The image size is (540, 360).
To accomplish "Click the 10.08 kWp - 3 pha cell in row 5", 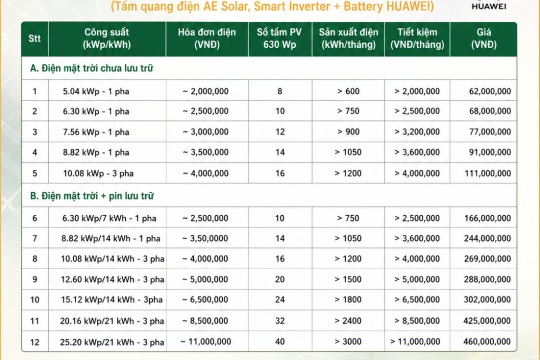I will click(x=98, y=173).
